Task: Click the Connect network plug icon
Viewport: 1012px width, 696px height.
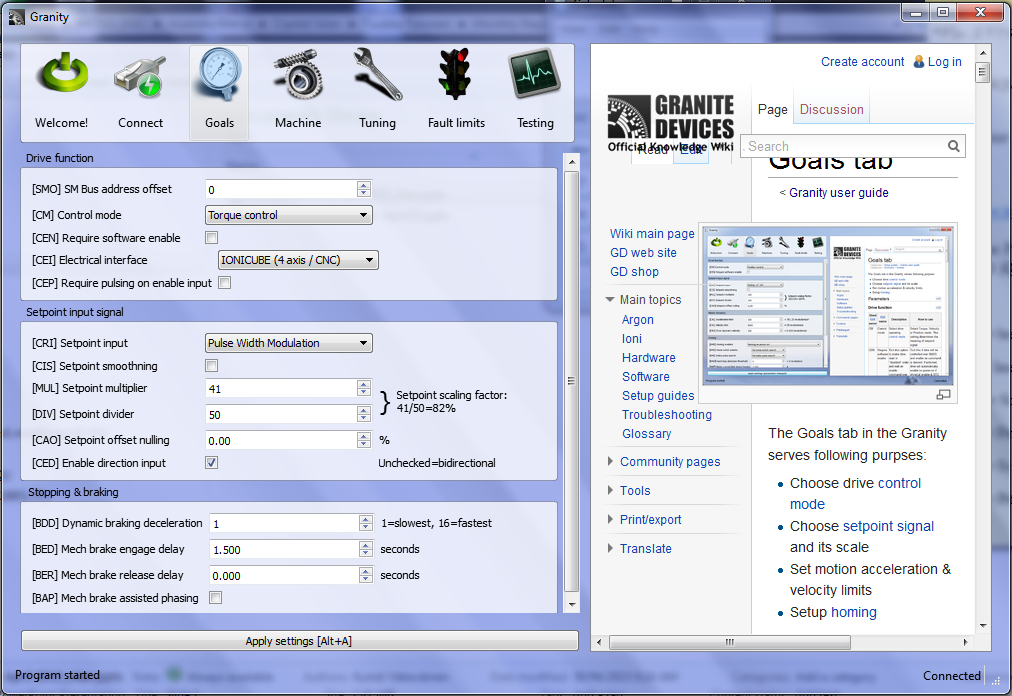Action: (x=140, y=77)
